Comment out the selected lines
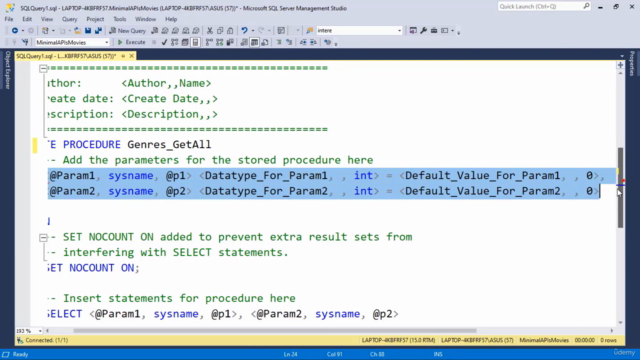 pyautogui.click(x=279, y=42)
